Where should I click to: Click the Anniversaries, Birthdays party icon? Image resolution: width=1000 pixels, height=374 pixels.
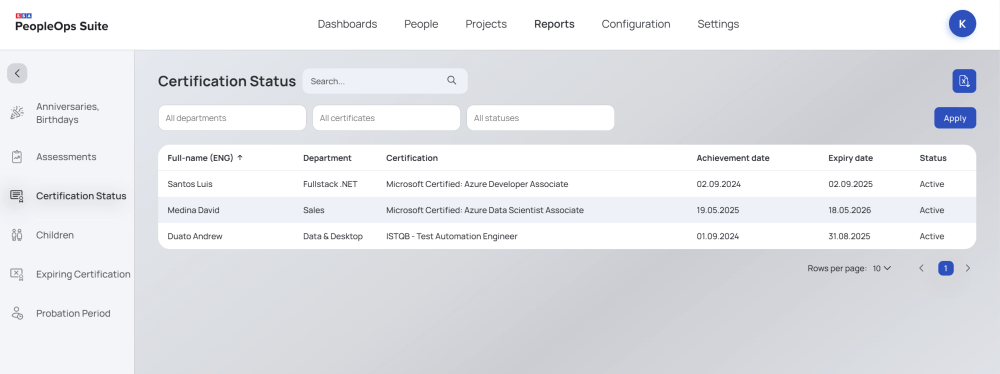pyautogui.click(x=17, y=113)
